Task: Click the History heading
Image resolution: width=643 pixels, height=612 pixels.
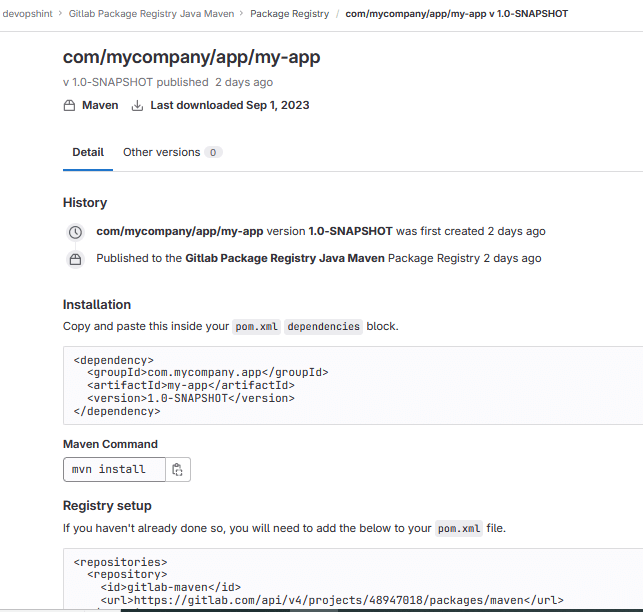Action: [85, 203]
